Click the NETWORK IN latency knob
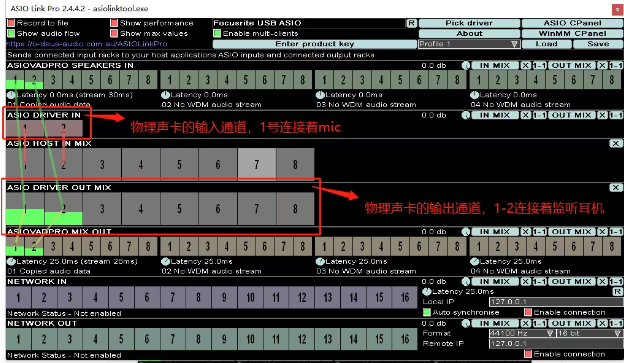The width and height of the screenshot is (624, 363). coord(427,292)
